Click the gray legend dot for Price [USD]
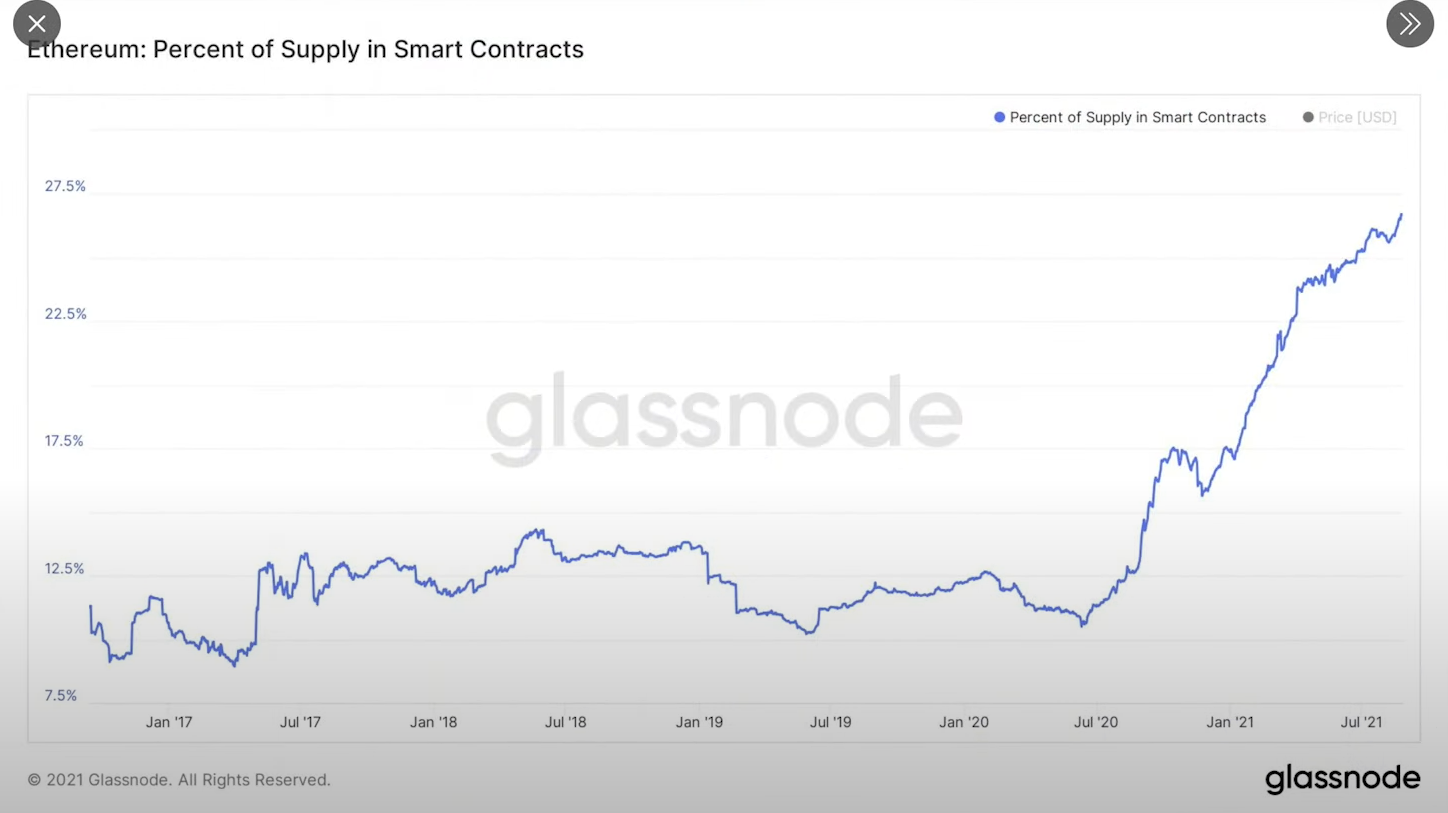Image resolution: width=1448 pixels, height=813 pixels. (1308, 118)
